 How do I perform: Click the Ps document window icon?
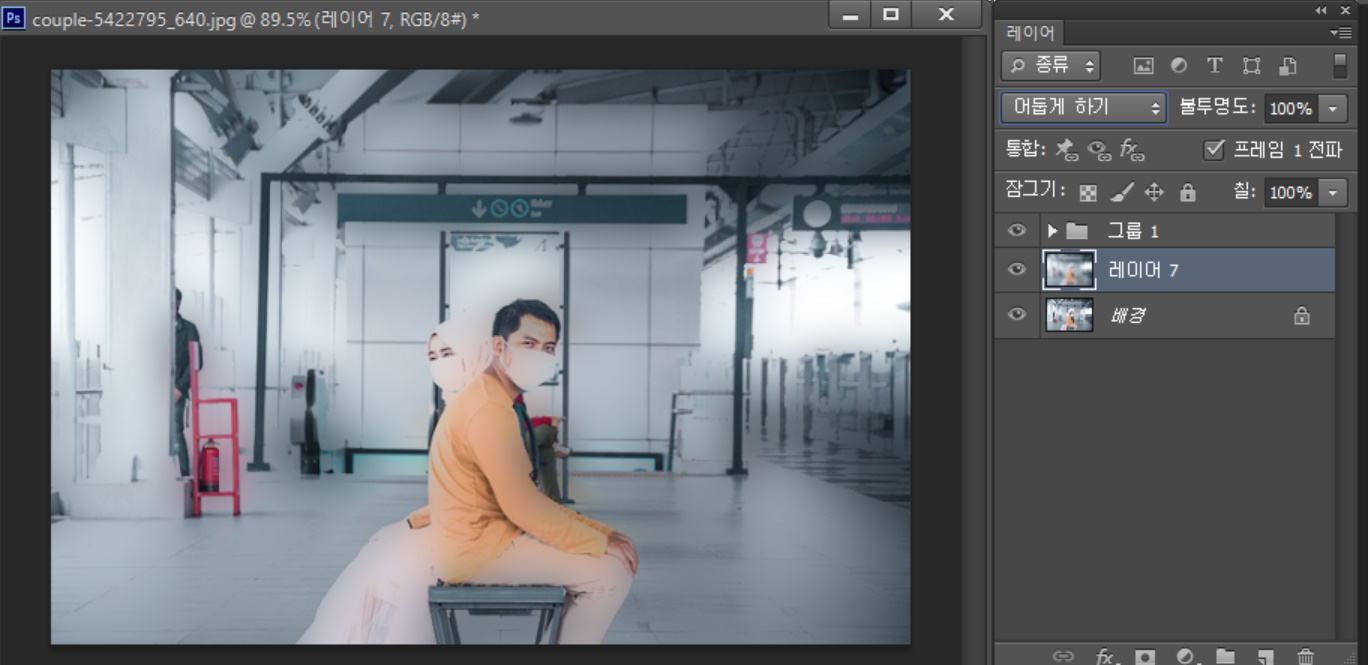coord(14,17)
